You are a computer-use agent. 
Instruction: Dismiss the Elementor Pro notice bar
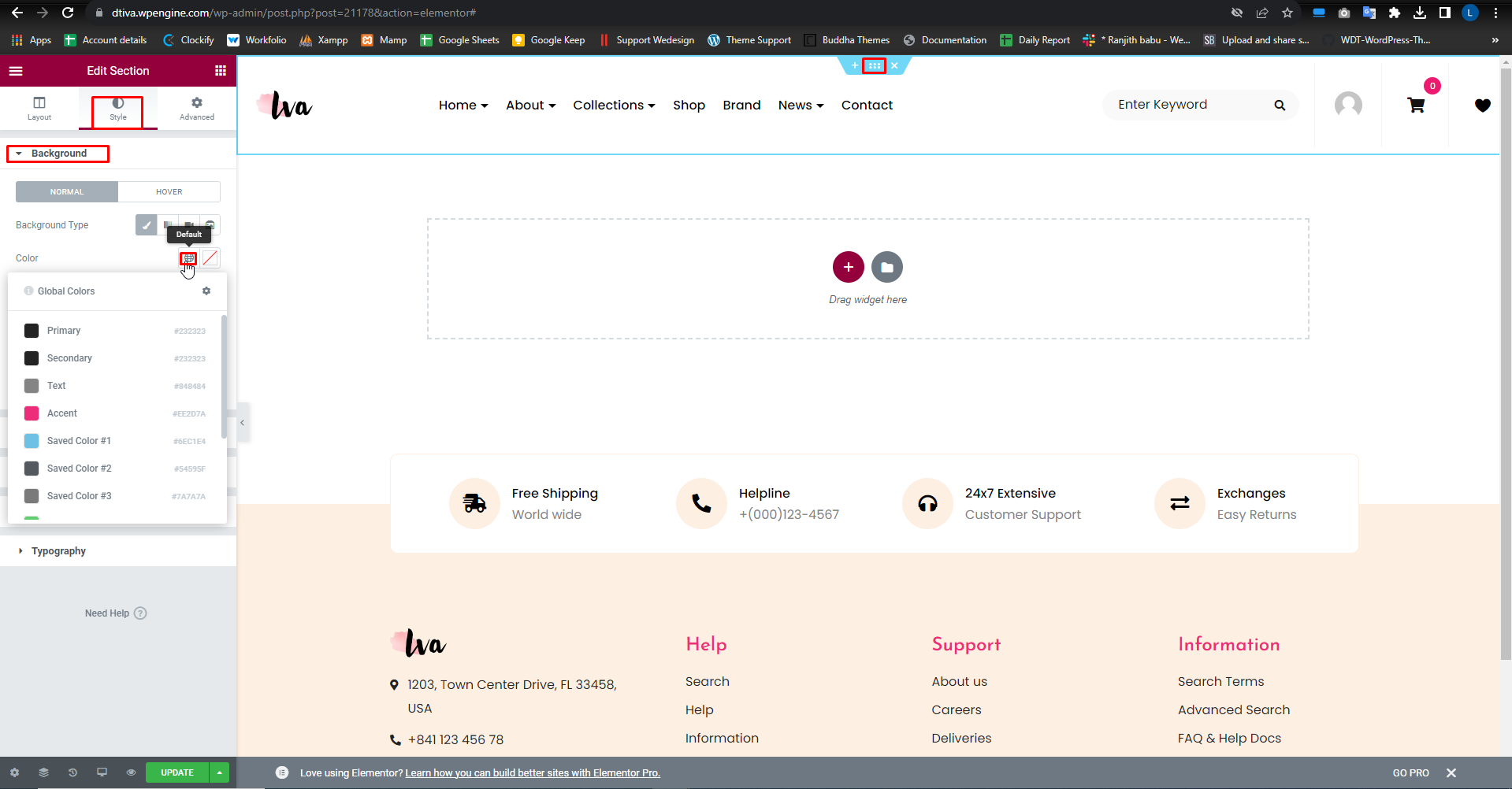[1451, 773]
